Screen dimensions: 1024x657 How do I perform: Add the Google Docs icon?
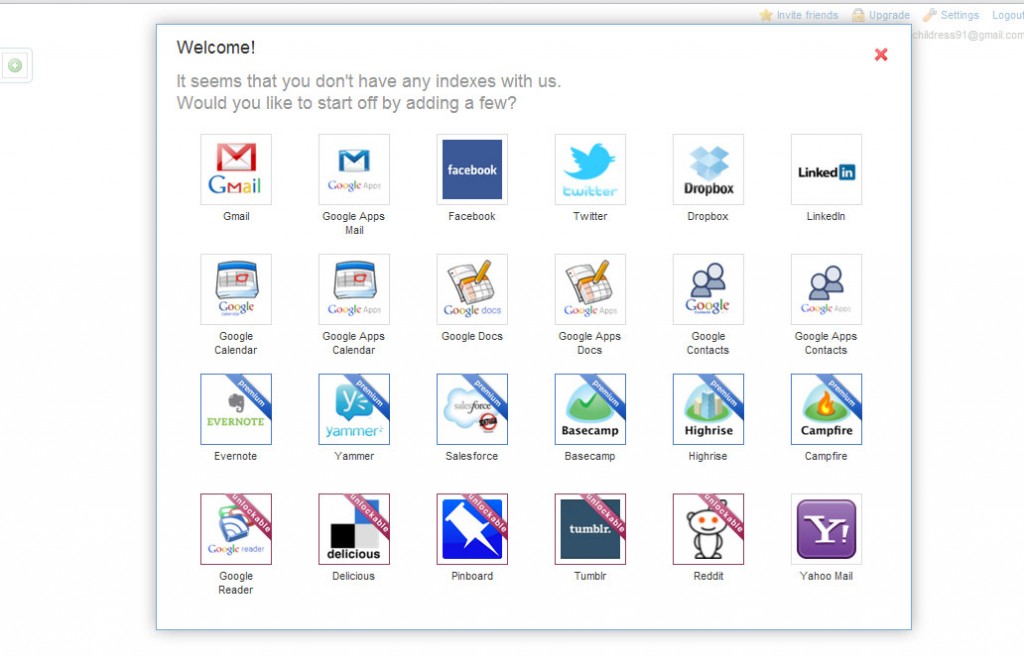[x=472, y=289]
